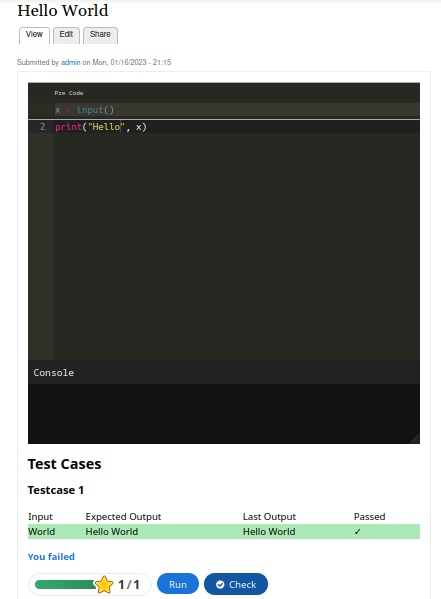
Task: Click the 'Pre Code' label
Action: pos(69,93)
